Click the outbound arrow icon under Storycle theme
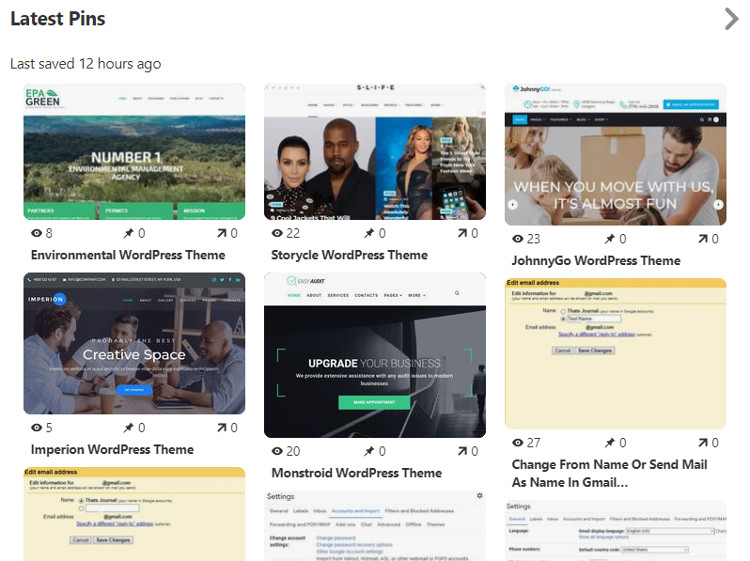 click(462, 233)
